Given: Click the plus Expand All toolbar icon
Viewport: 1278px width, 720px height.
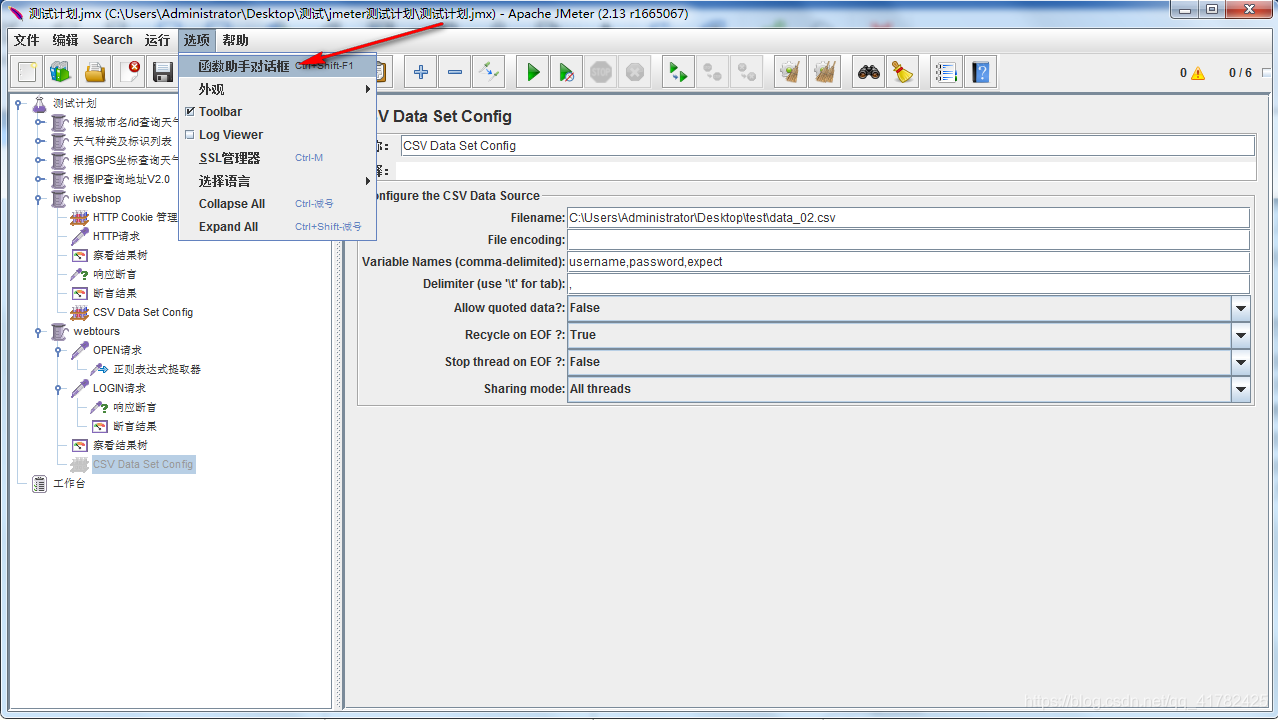Looking at the screenshot, I should [x=421, y=72].
